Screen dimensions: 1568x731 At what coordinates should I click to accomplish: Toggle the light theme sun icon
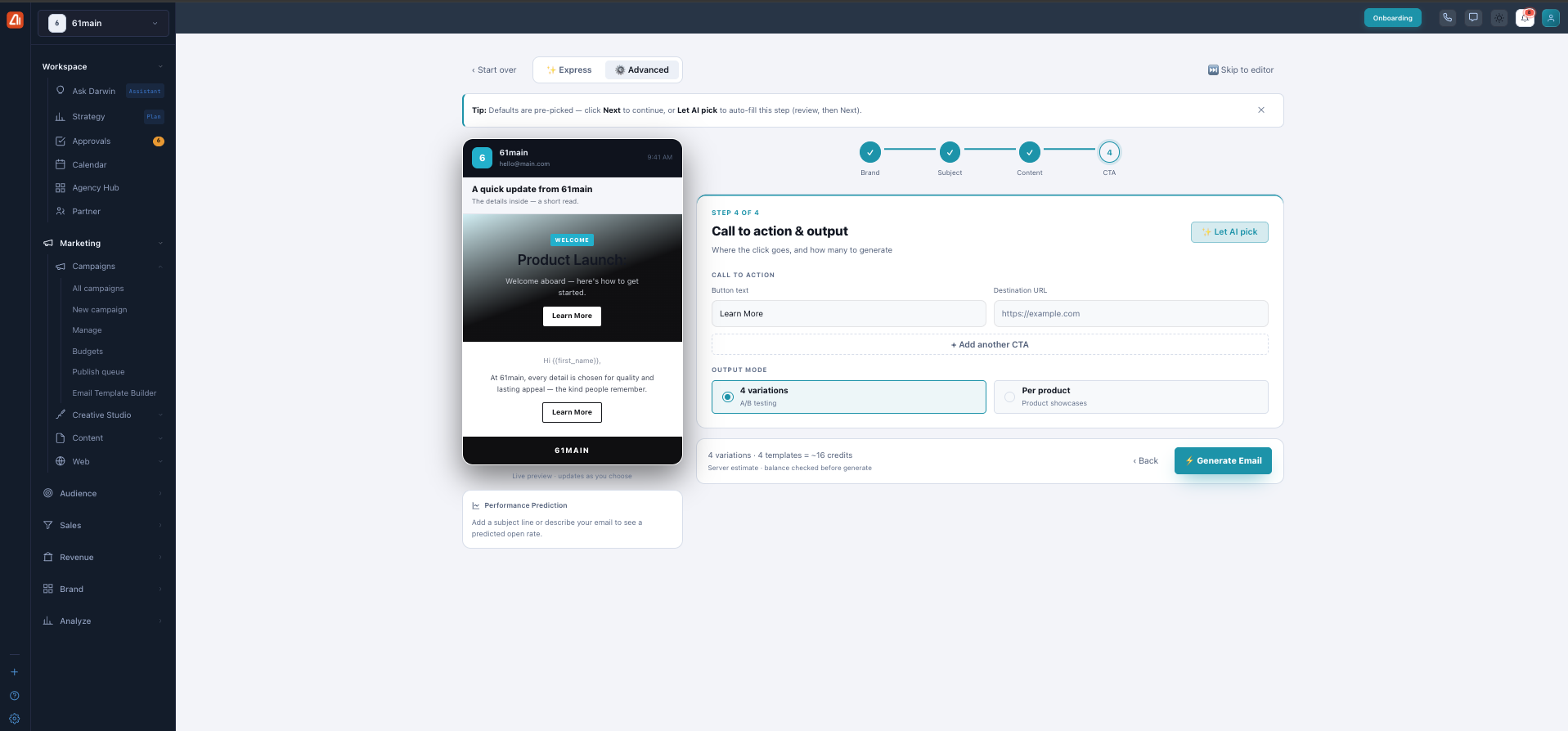pyautogui.click(x=1499, y=18)
